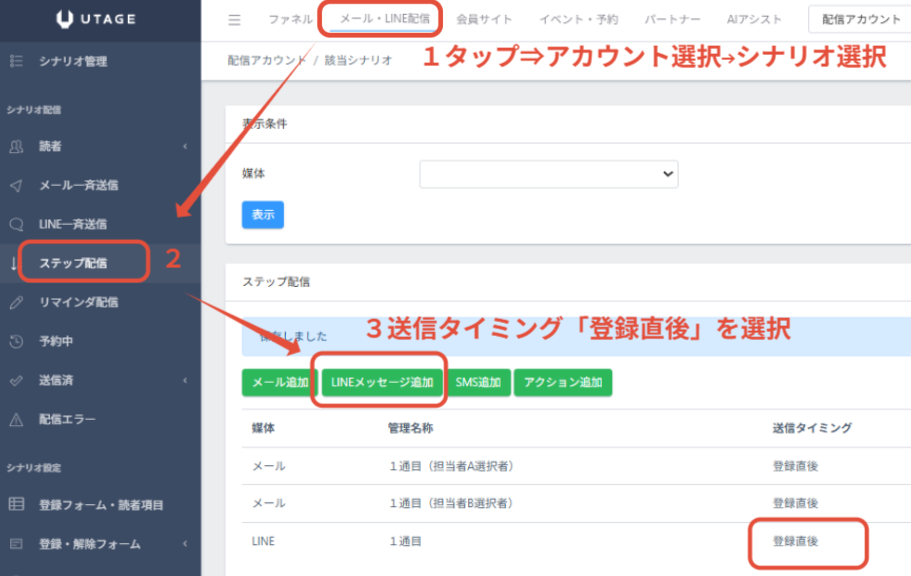Screen dimensions: 911x576
Task: Click the 送信タイミング column header
Action: pyautogui.click(x=812, y=428)
